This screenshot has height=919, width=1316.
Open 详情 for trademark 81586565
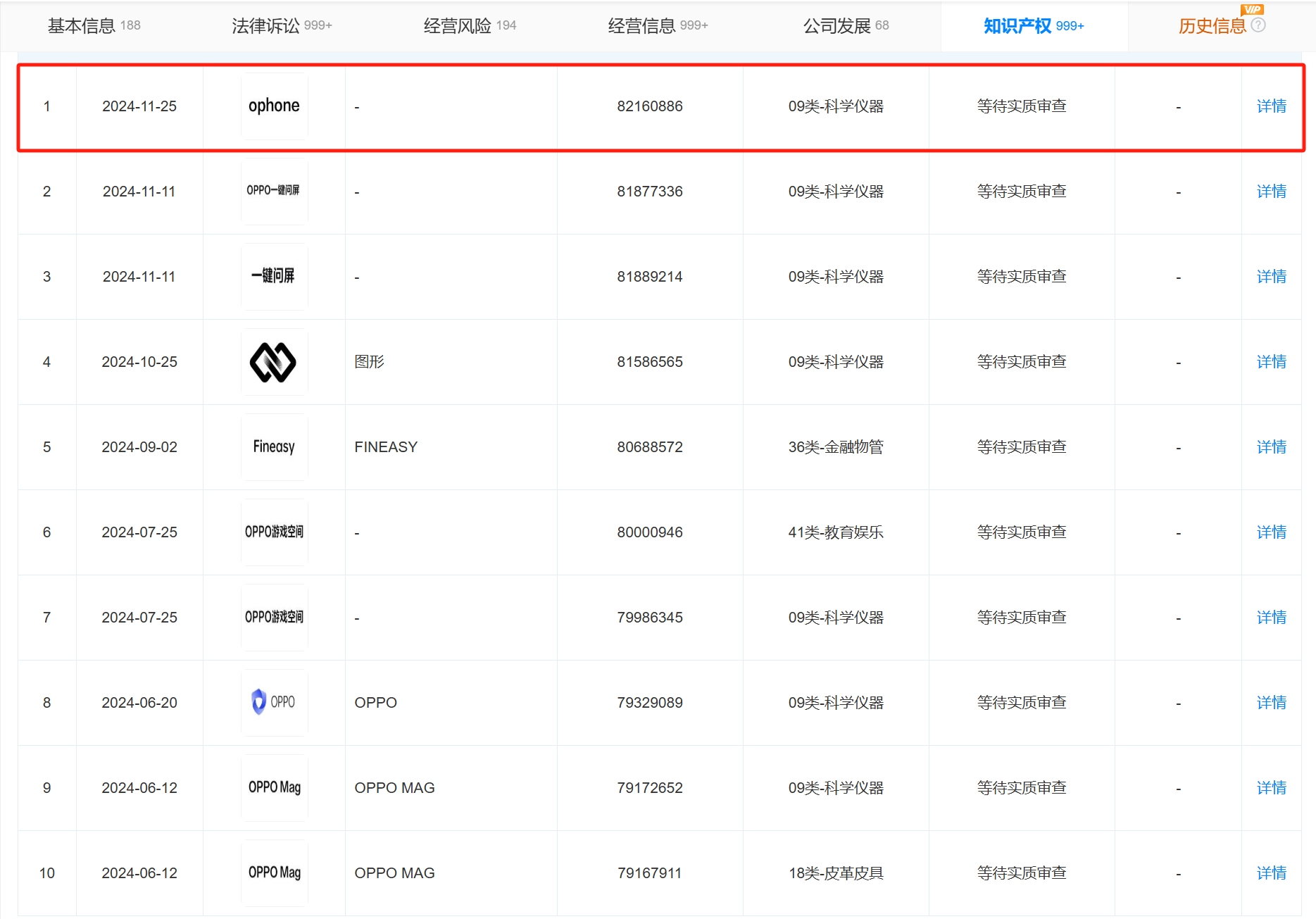pyautogui.click(x=1271, y=362)
